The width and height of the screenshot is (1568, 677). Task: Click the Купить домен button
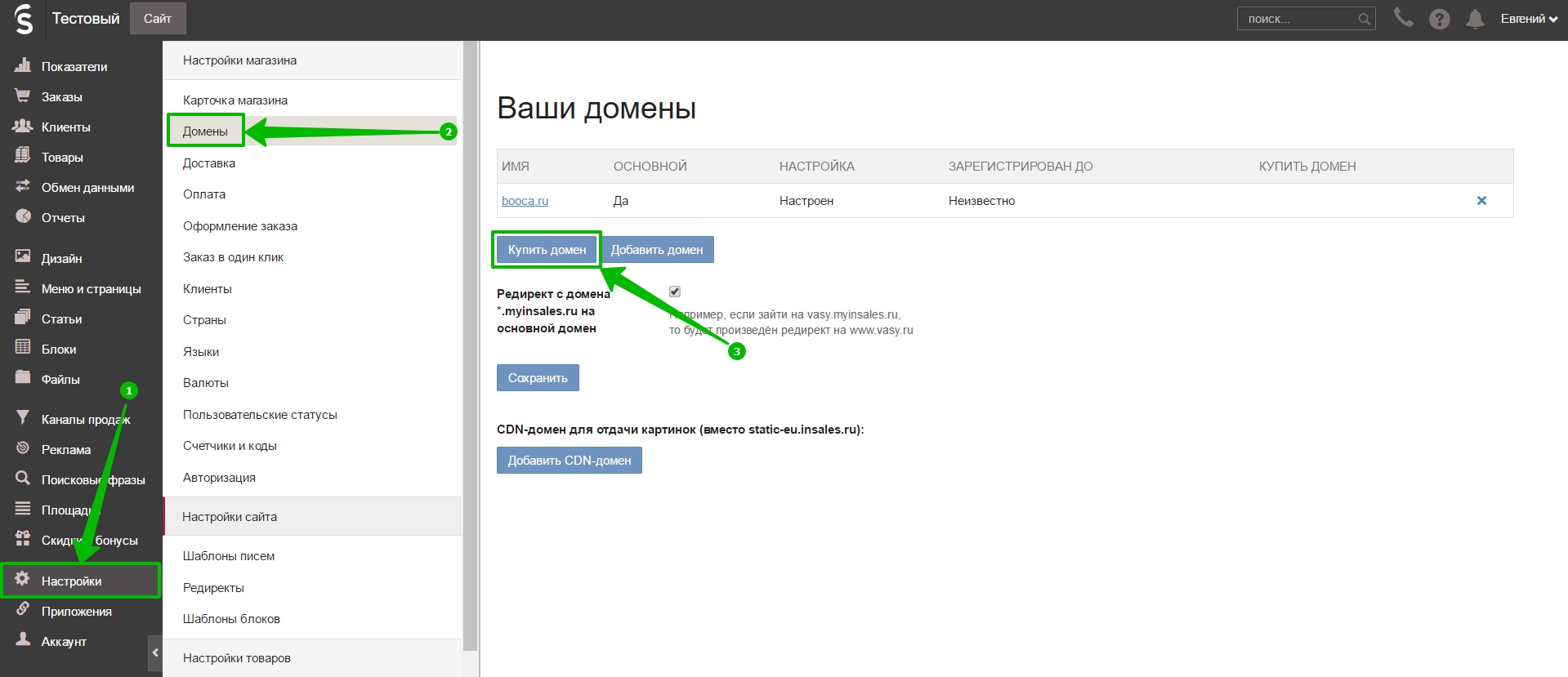point(547,250)
